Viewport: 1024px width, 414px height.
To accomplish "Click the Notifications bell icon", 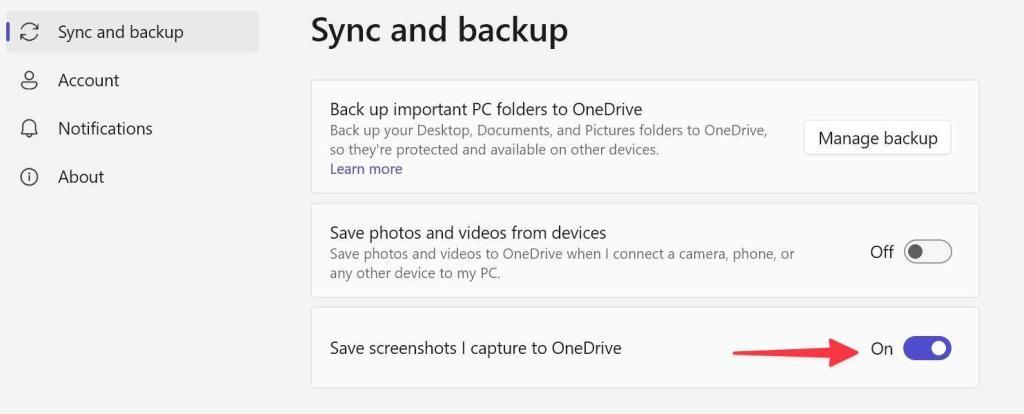I will (30, 129).
